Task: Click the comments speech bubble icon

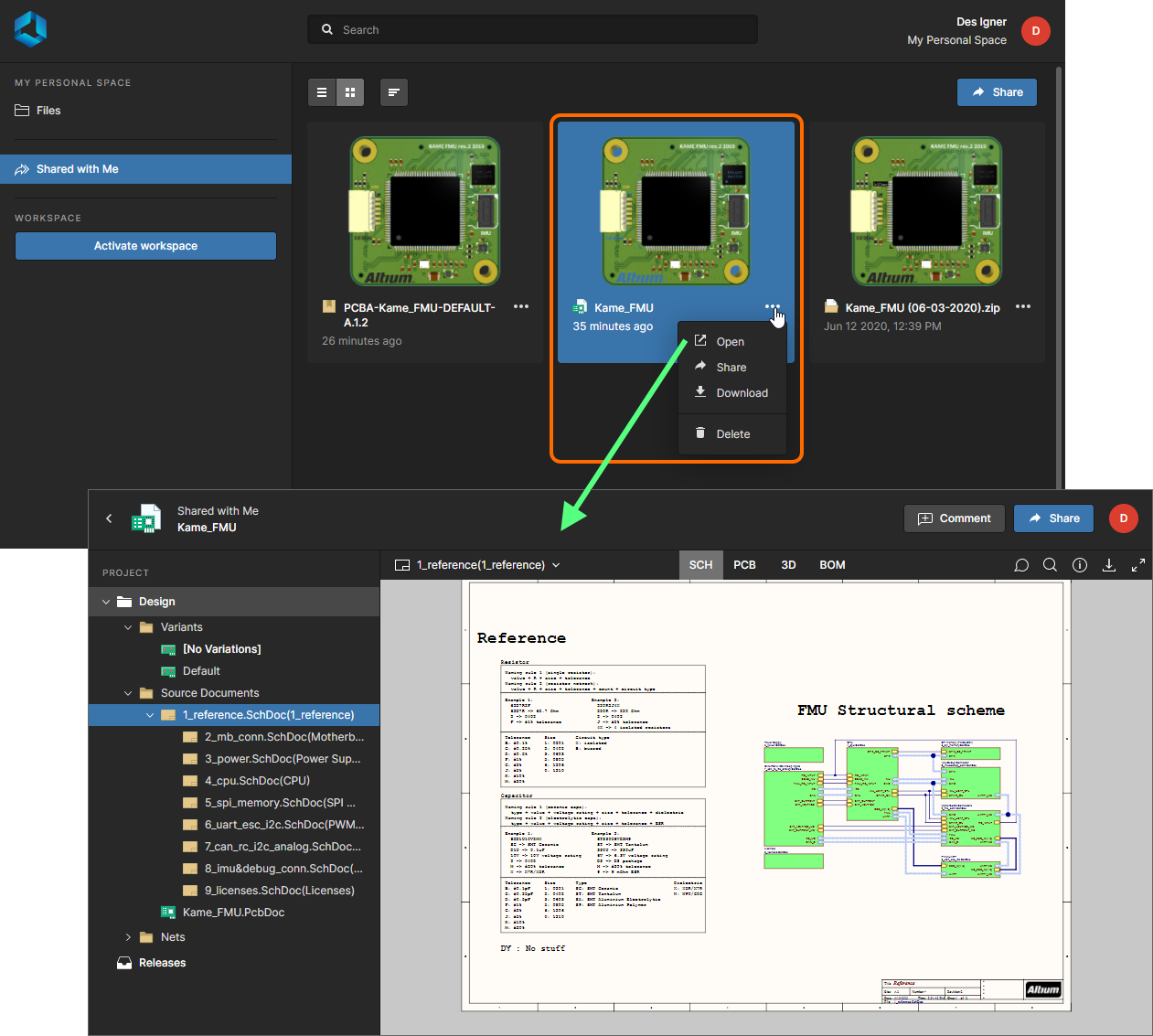Action: (x=1021, y=565)
